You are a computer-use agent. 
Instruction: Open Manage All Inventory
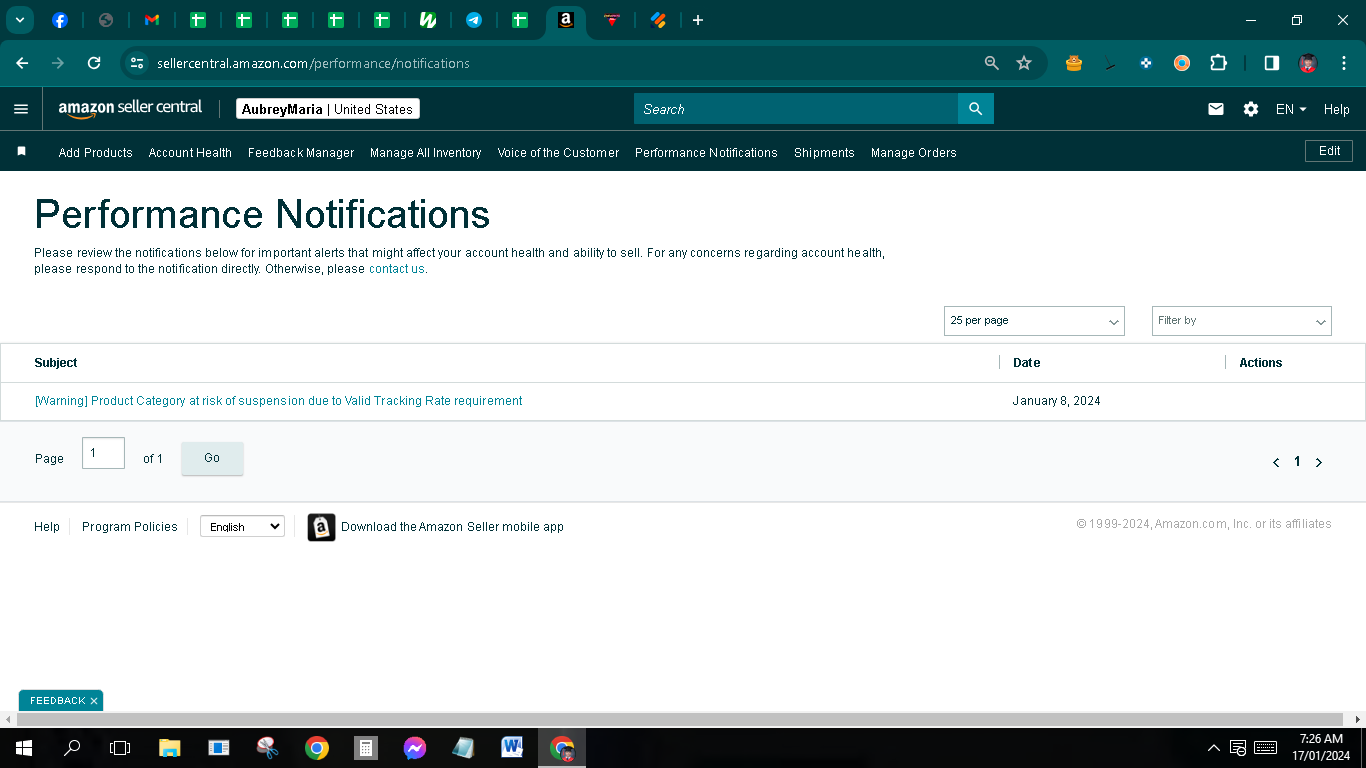point(426,153)
